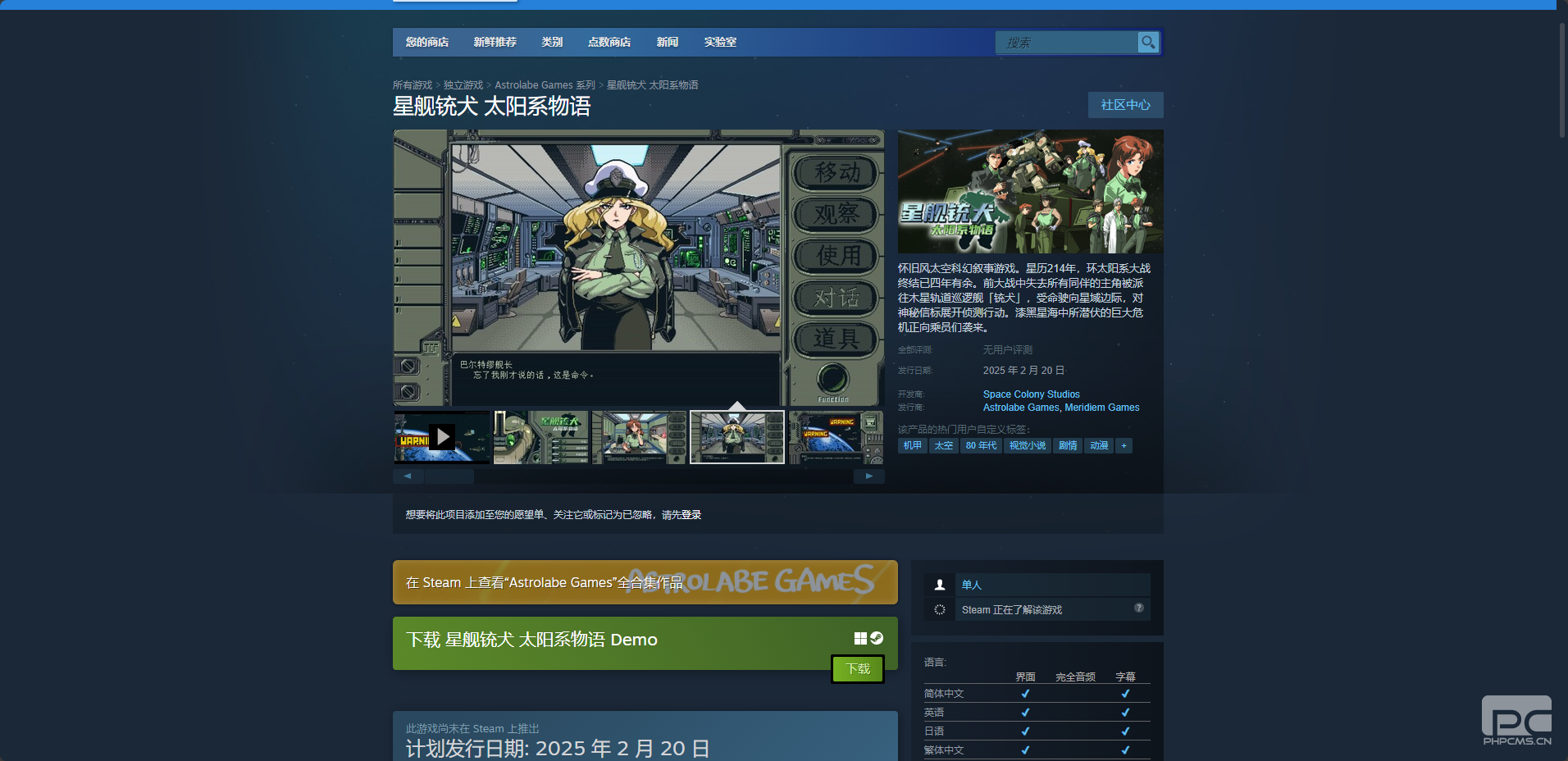Click the 无用户评测 review text
This screenshot has width=1568, height=761.
(x=1008, y=350)
